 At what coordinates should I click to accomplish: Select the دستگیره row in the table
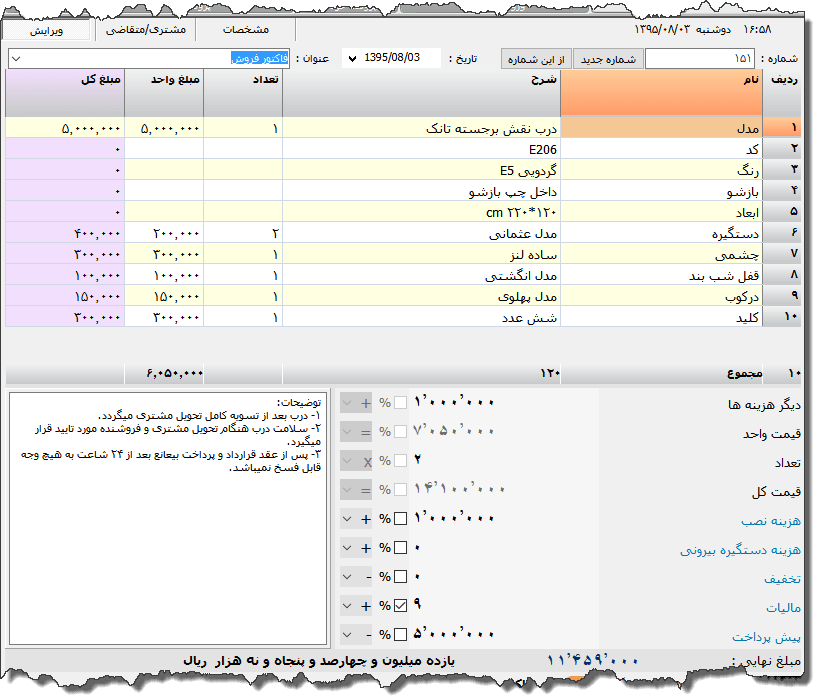pyautogui.click(x=660, y=233)
